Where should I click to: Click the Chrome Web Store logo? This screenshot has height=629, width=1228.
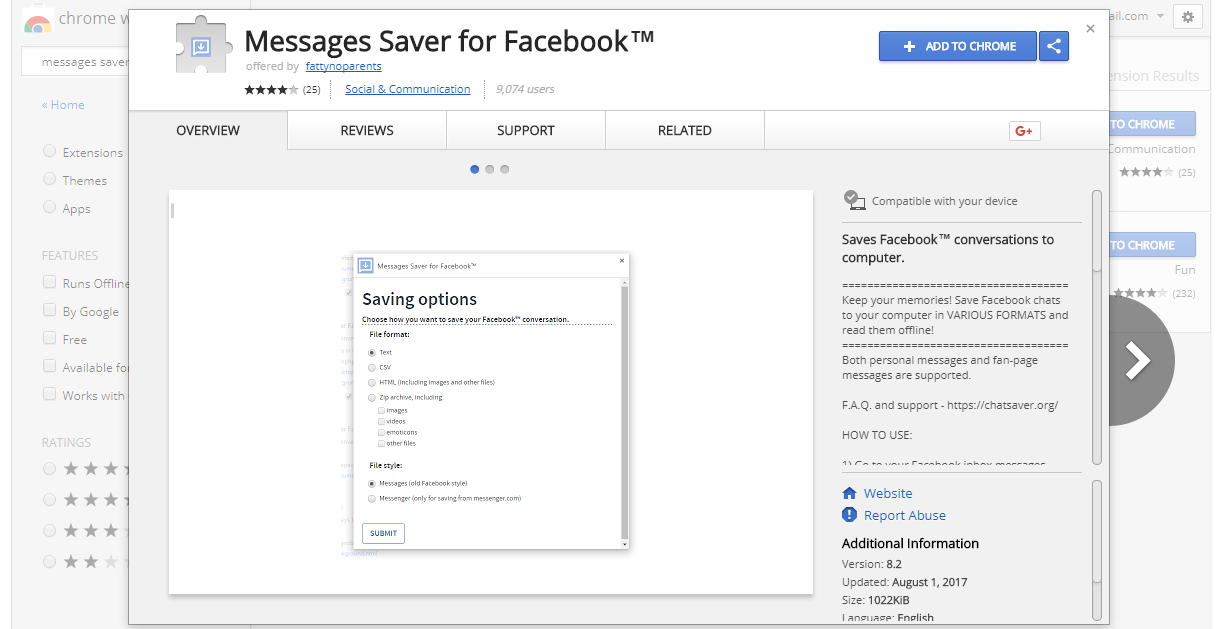(x=38, y=20)
